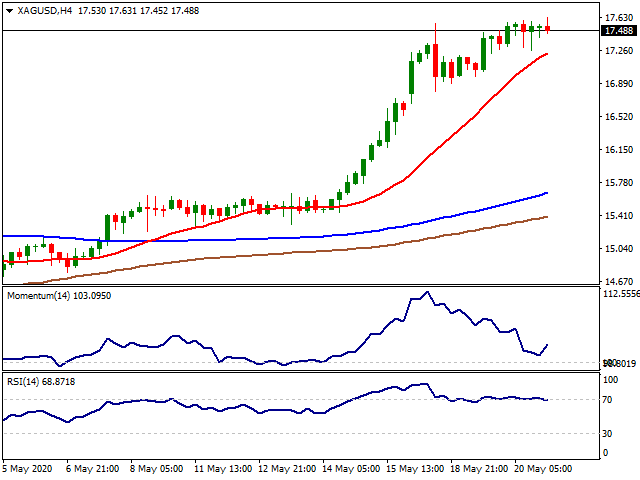Click the 18 May 21:00 time label
The image size is (640, 480).
(x=479, y=469)
